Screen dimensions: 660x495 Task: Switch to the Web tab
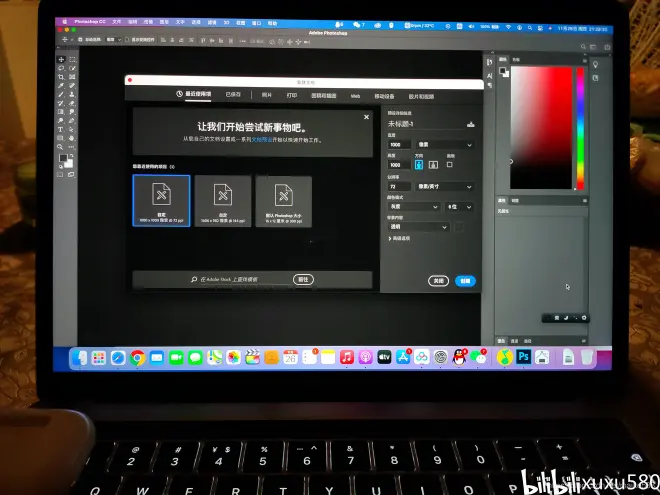pos(355,96)
